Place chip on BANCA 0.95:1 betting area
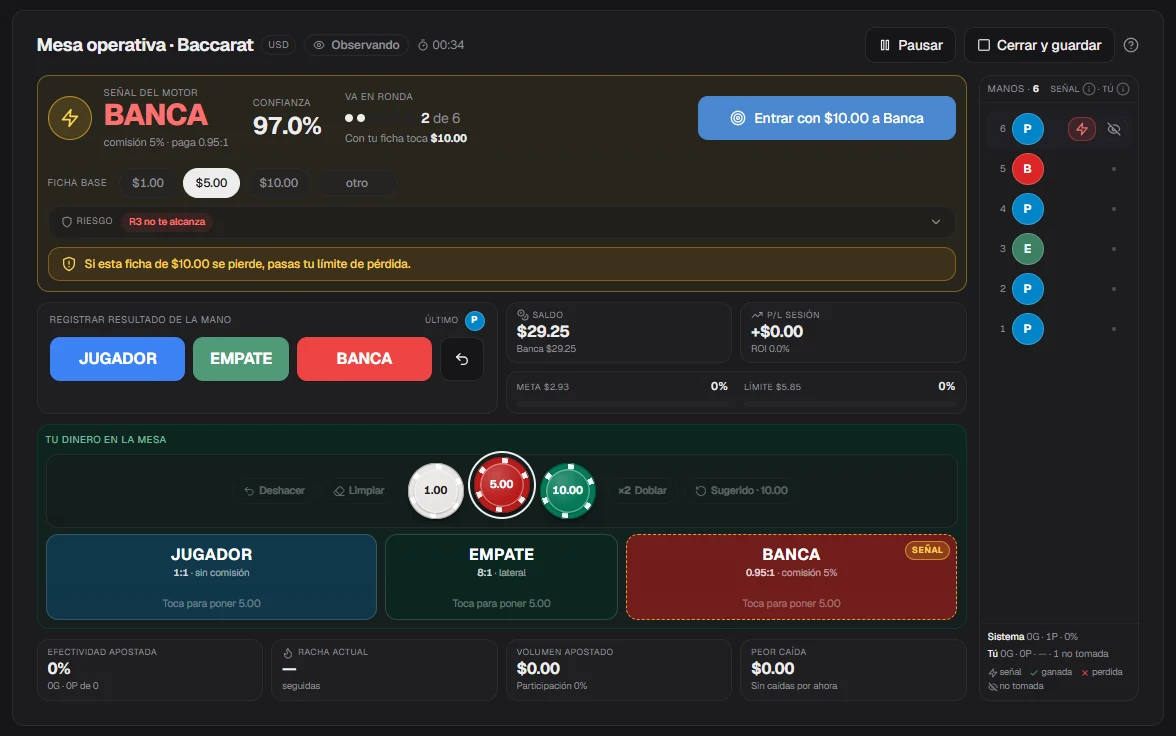This screenshot has width=1176, height=736. coord(791,577)
